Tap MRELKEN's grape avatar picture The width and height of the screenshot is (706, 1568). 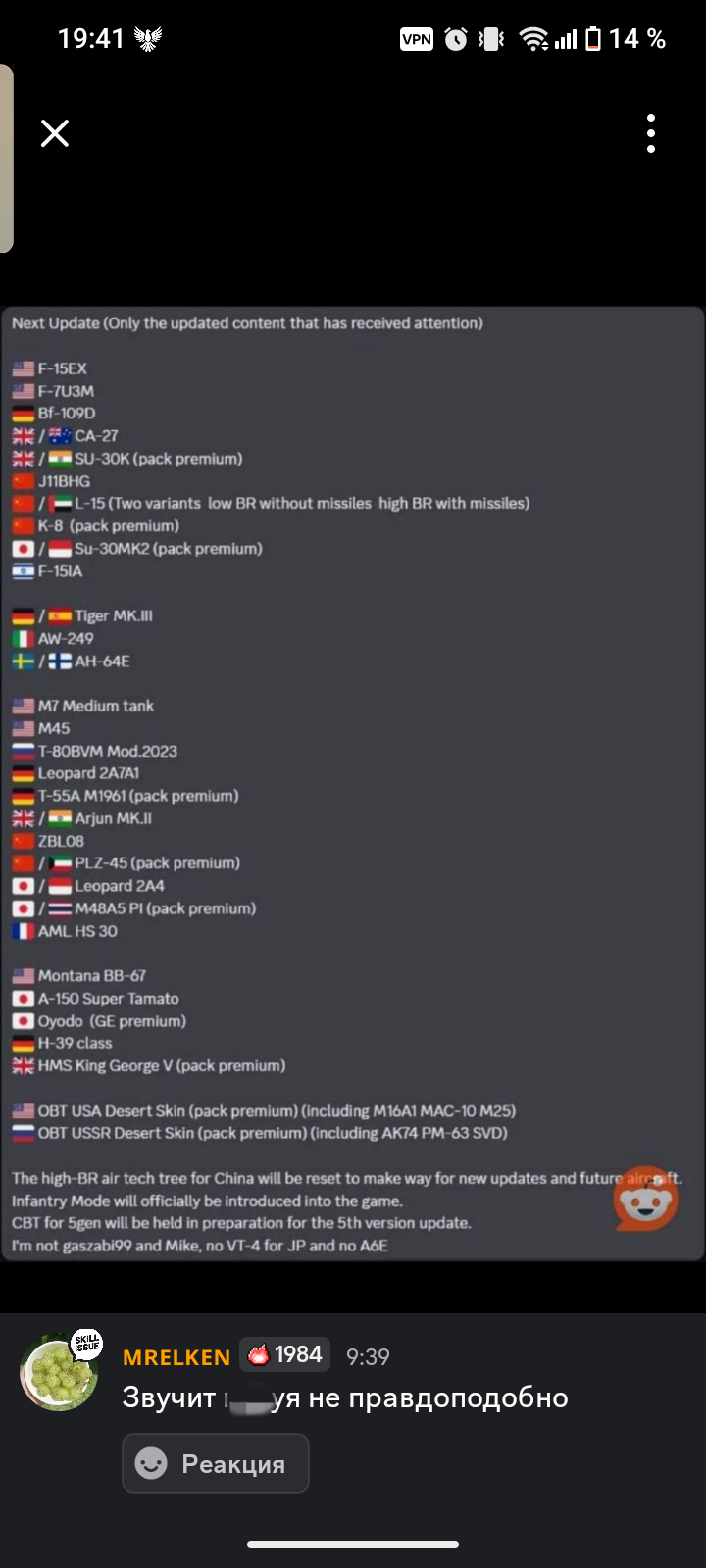pyautogui.click(x=59, y=1372)
